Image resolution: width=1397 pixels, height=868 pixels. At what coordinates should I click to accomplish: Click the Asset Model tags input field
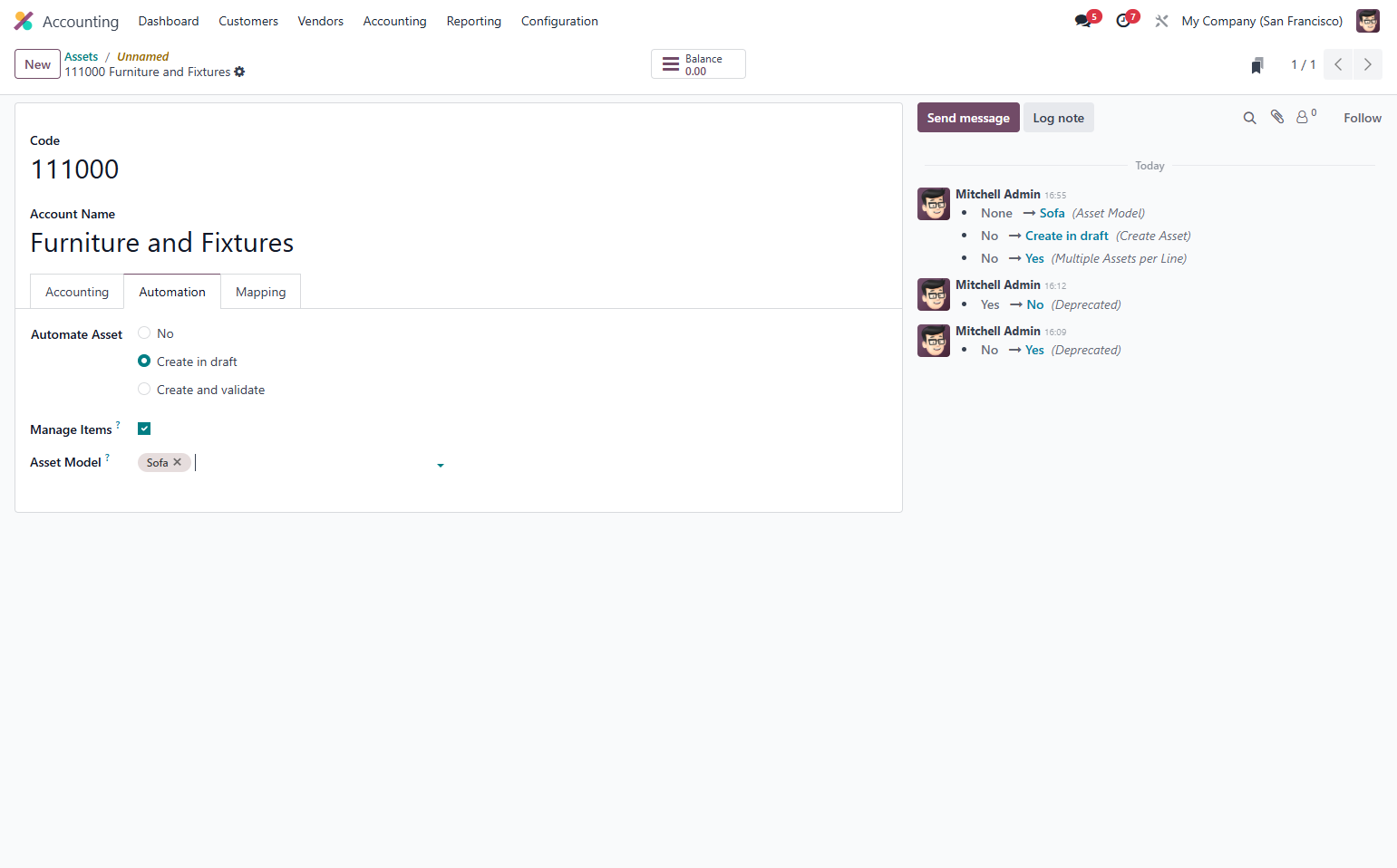[x=292, y=463]
